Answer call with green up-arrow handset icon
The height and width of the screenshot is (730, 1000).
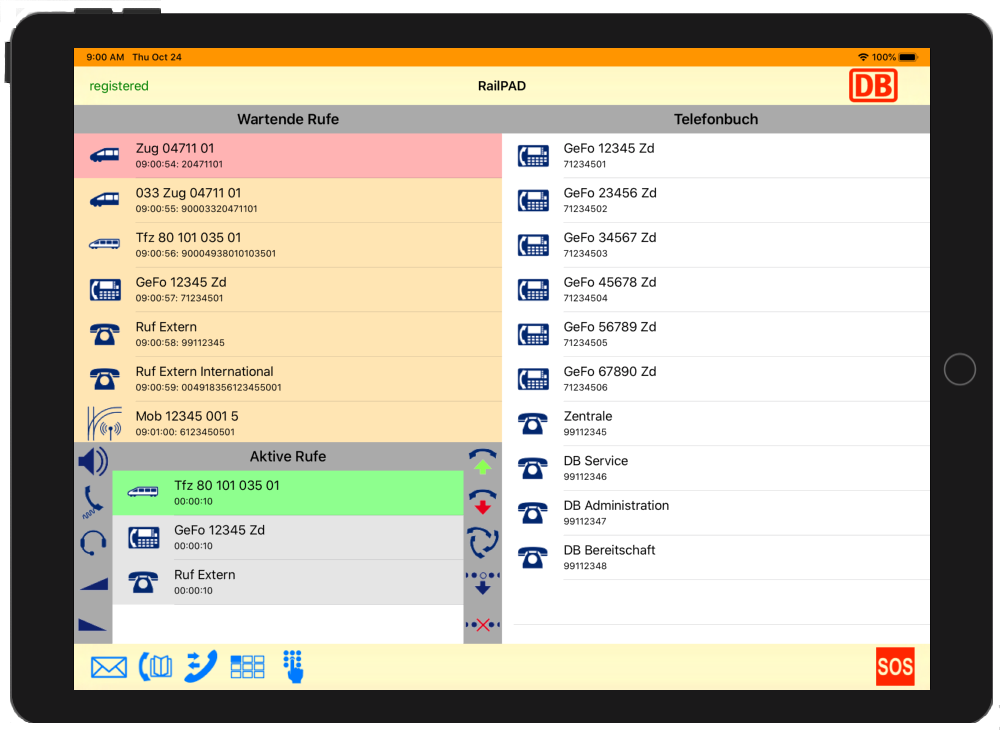tap(483, 461)
